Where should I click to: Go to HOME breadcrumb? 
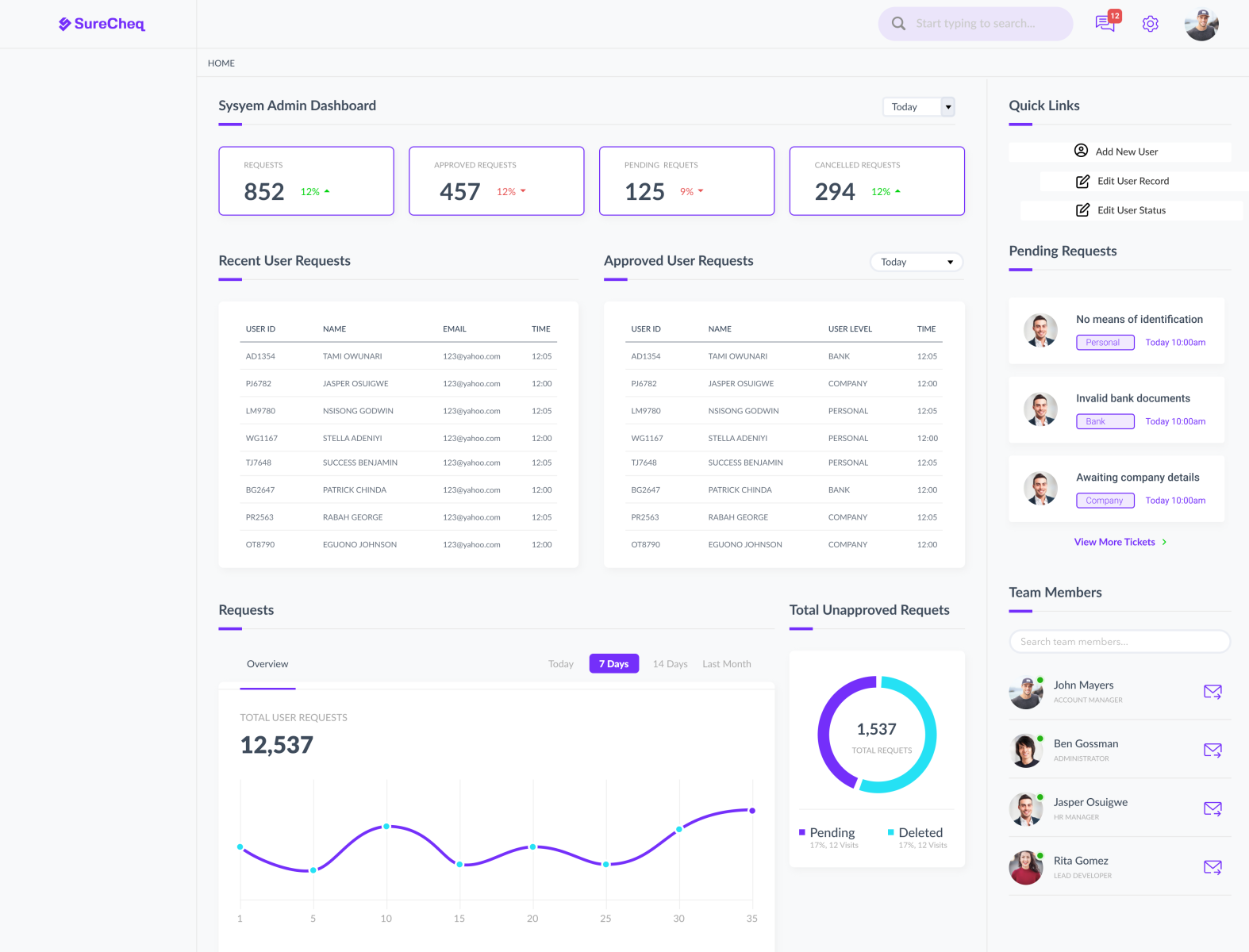tap(221, 63)
